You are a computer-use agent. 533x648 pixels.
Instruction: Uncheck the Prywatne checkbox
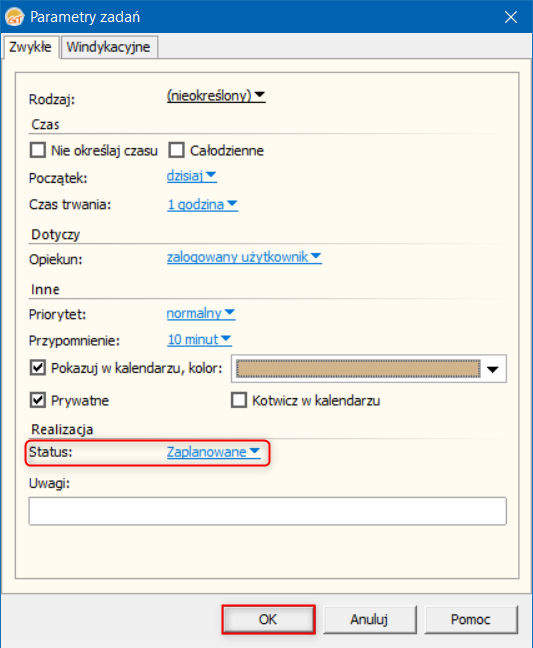point(38,400)
